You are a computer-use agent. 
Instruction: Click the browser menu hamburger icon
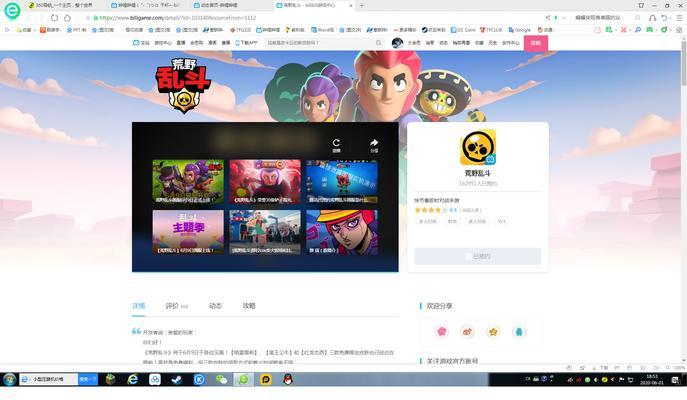pyautogui.click(x=680, y=18)
